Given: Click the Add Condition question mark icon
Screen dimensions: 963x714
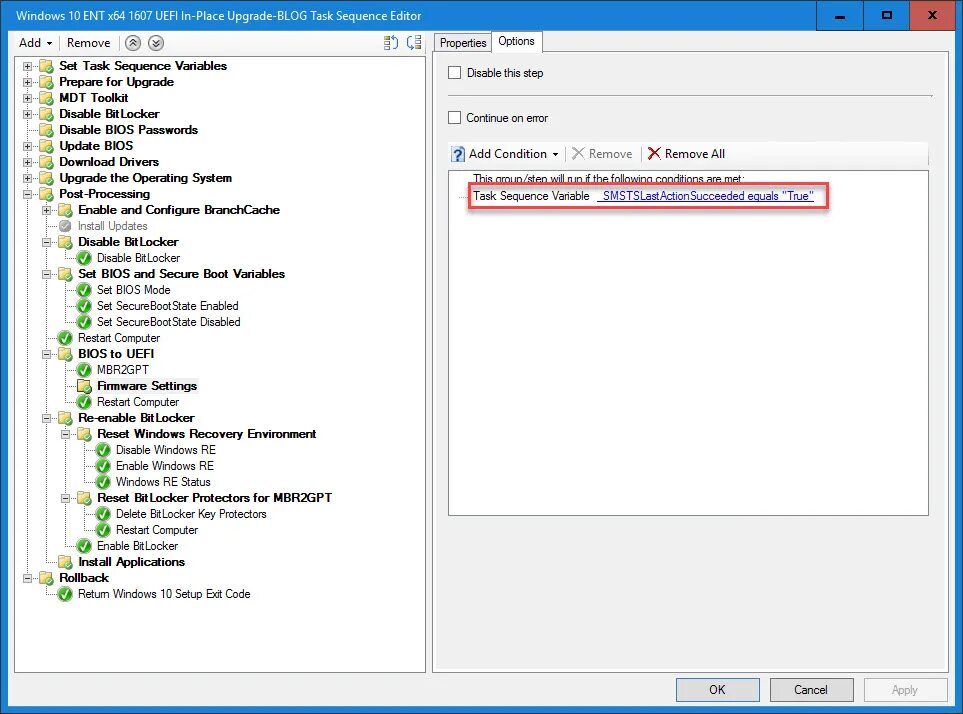Looking at the screenshot, I should 458,154.
